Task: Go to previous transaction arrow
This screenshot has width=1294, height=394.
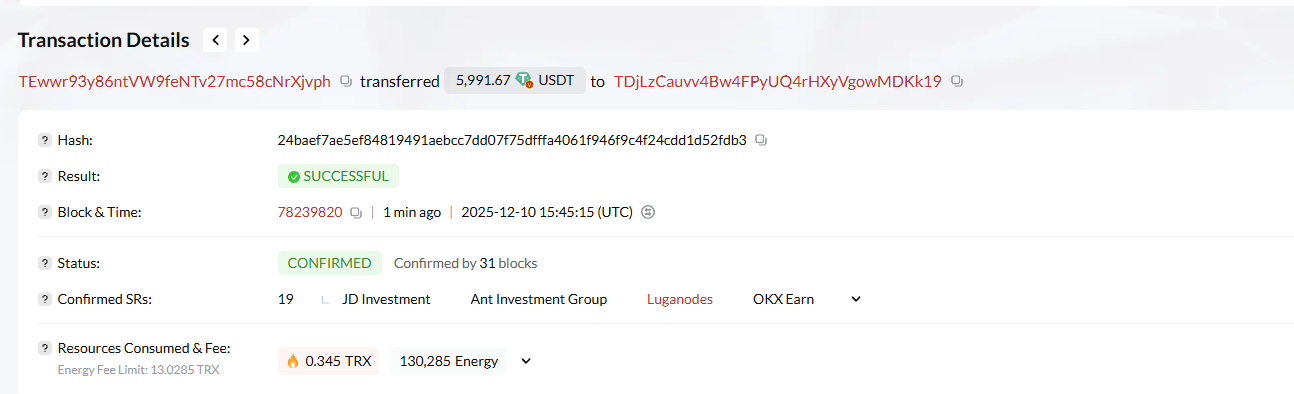Action: (215, 40)
